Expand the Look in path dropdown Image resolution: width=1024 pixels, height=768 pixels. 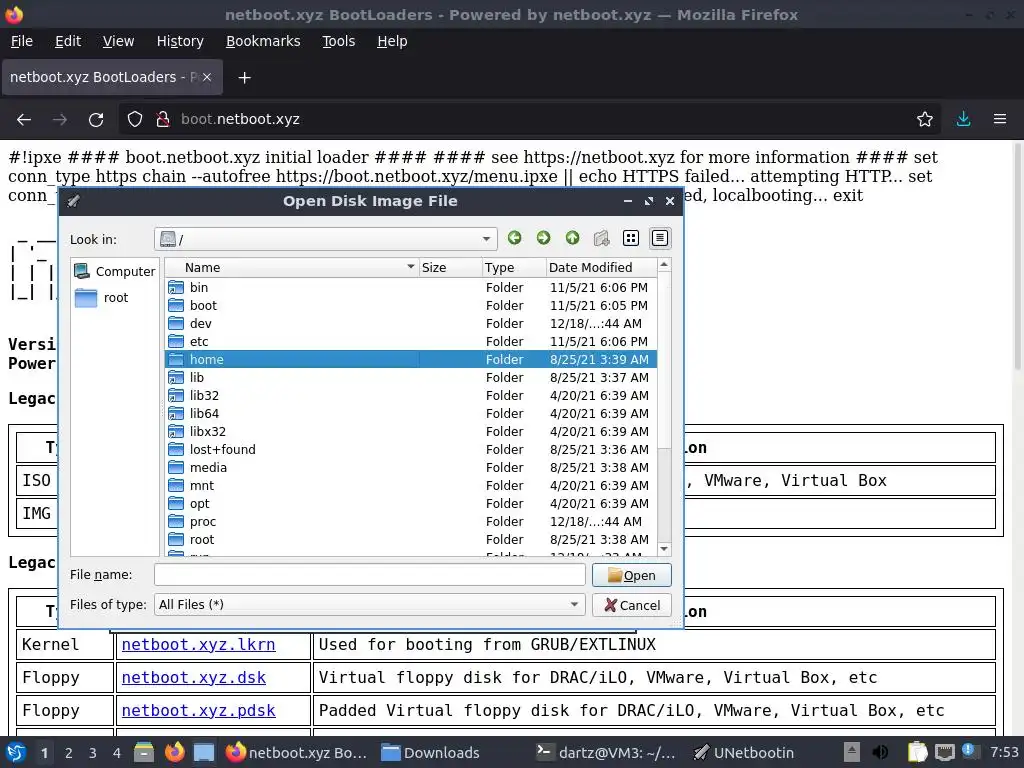486,239
